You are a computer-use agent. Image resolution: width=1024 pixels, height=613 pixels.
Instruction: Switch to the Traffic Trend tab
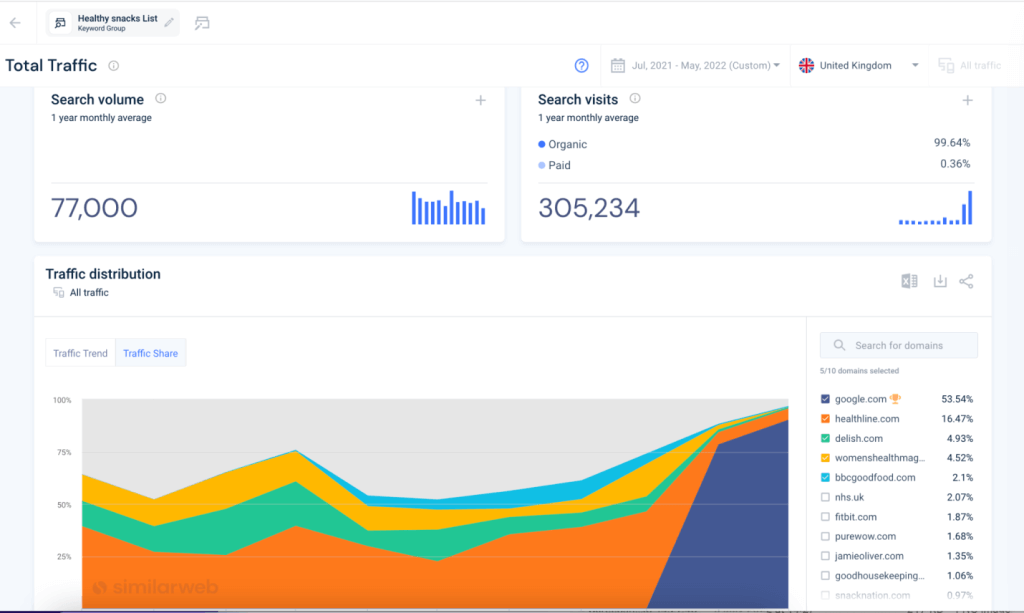80,353
